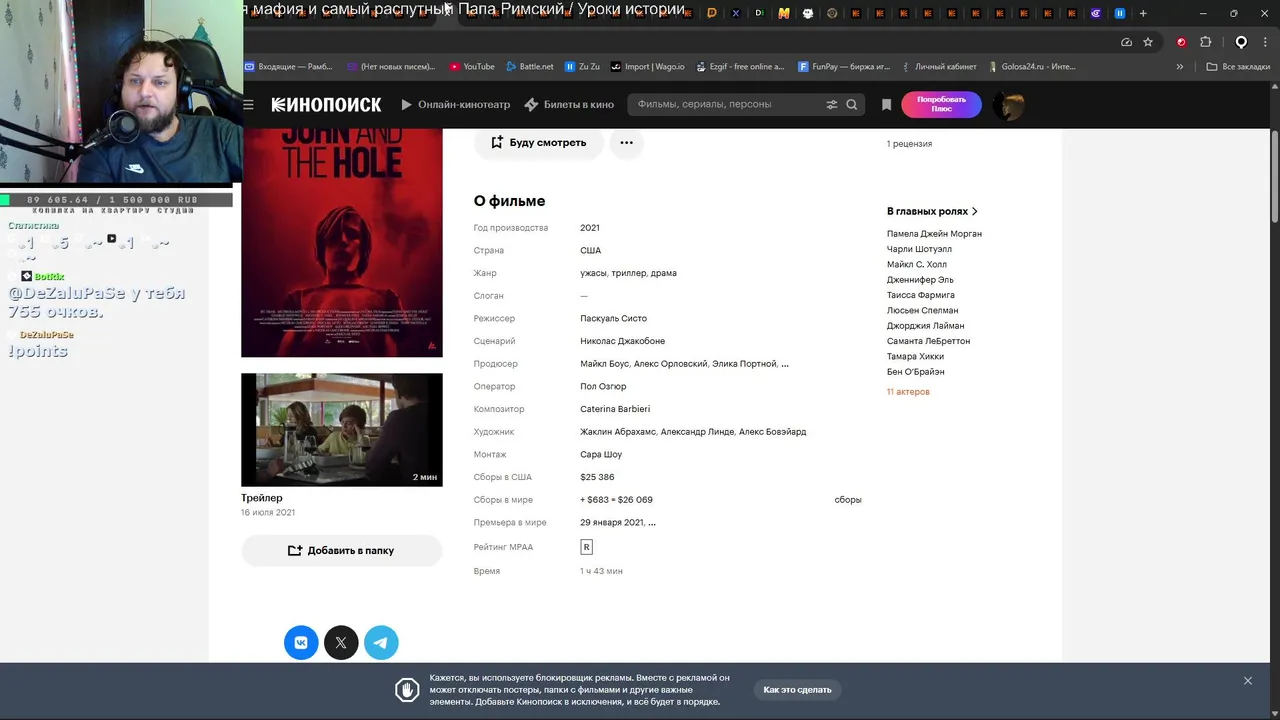Click Как это сделать button
The image size is (1280, 720).
pos(797,690)
